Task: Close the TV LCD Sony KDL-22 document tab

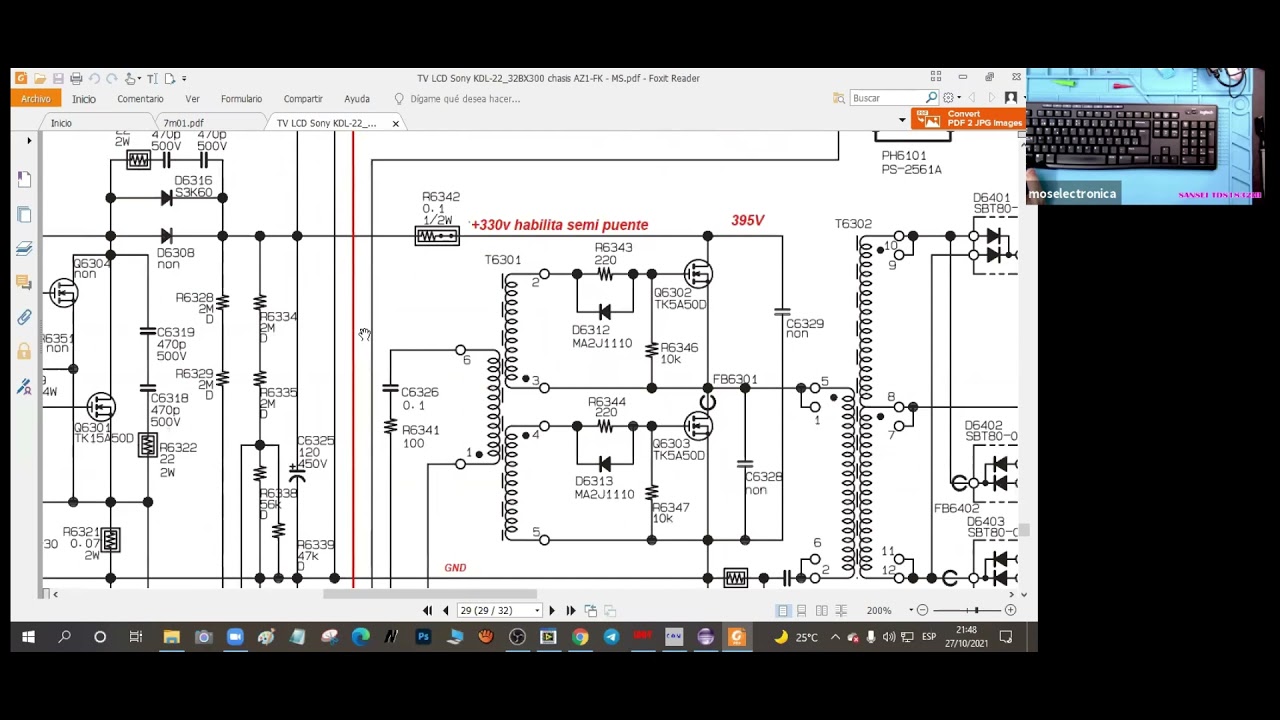Action: pos(395,123)
